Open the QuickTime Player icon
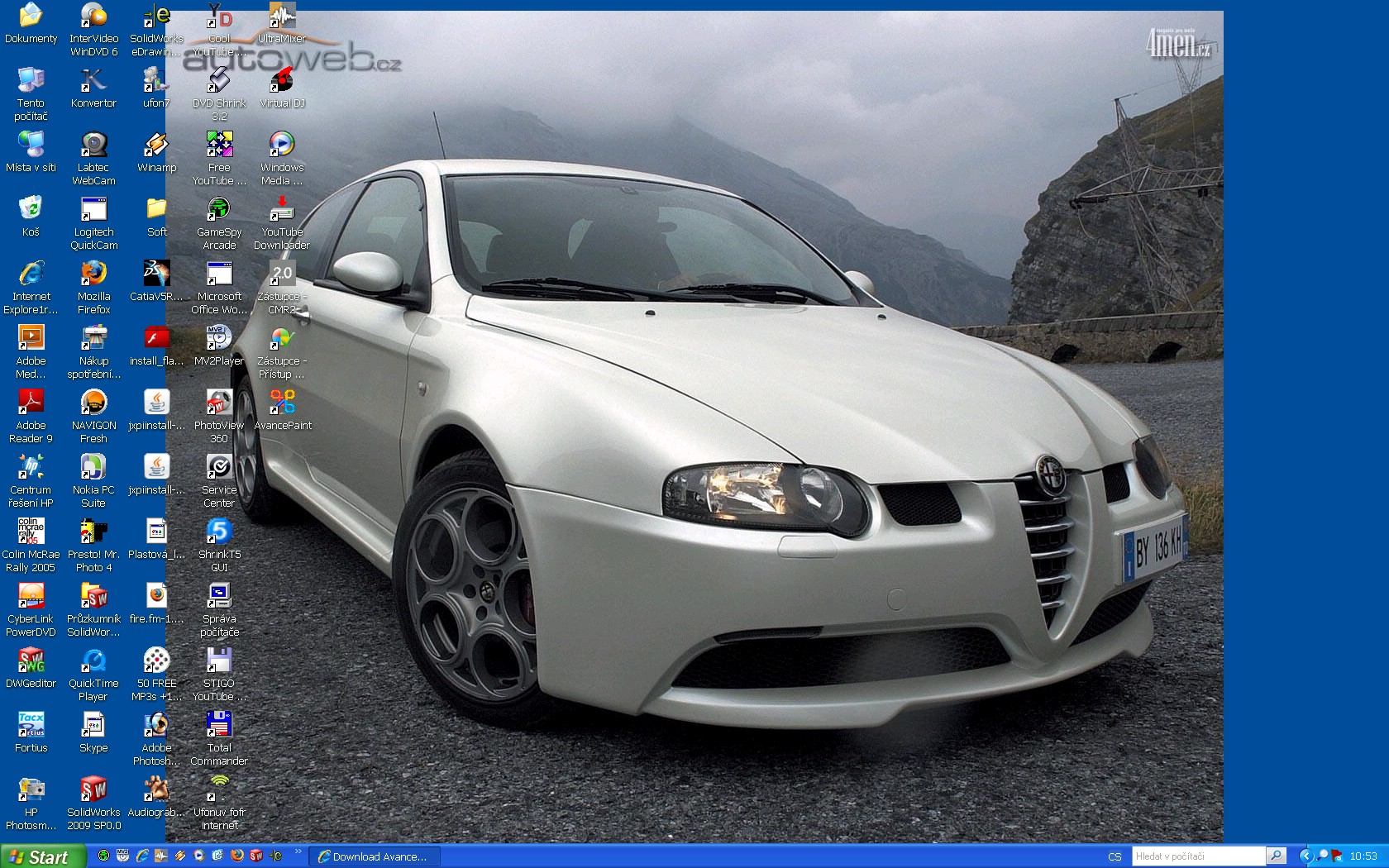The width and height of the screenshot is (1389, 868). pos(93,661)
